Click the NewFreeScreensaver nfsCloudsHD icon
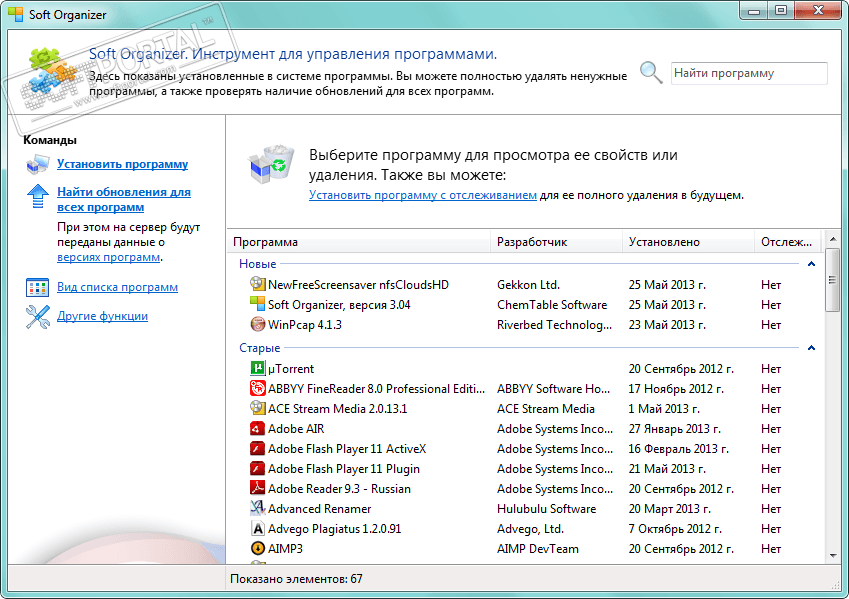Viewport: 849px width, 599px height. [257, 284]
